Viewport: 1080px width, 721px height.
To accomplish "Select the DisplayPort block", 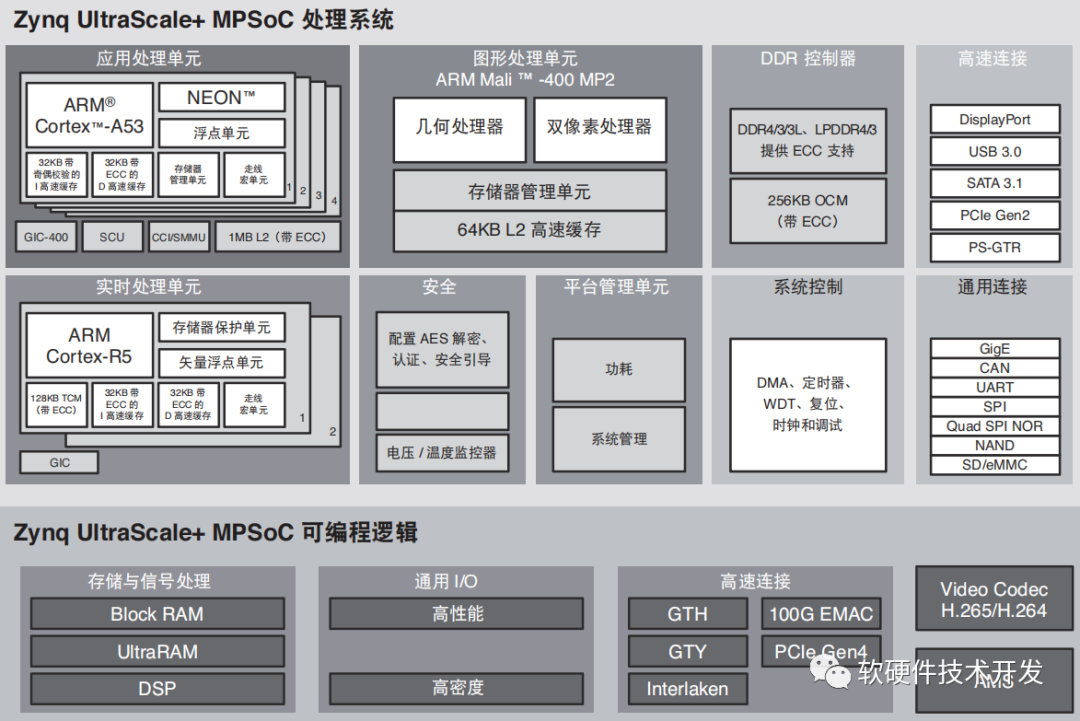I will (x=995, y=119).
